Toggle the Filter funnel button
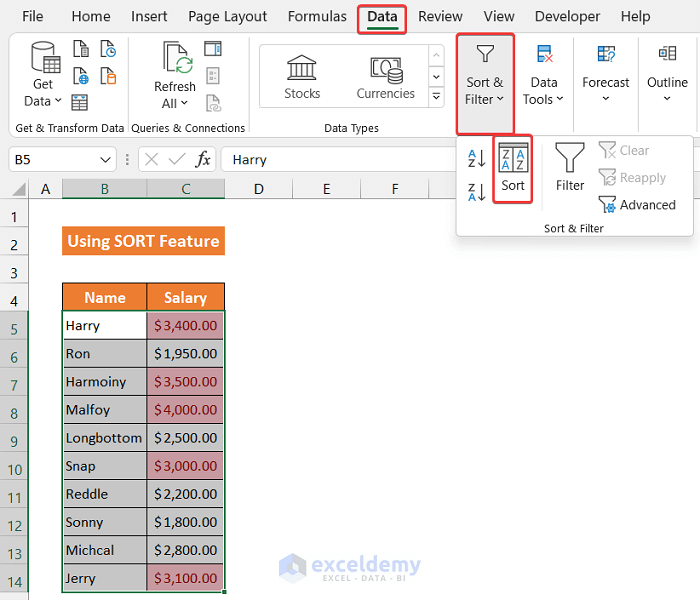The width and height of the screenshot is (700, 600). point(570,167)
